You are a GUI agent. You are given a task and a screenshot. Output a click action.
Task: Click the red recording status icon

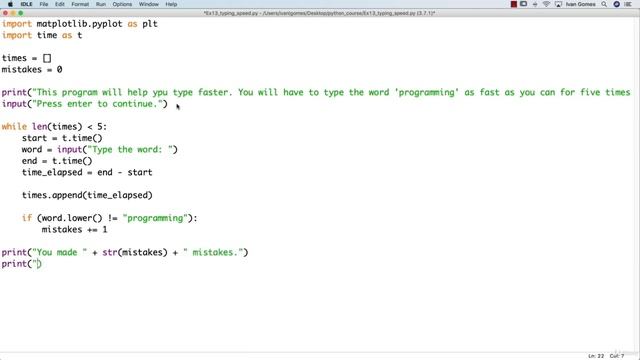[x=514, y=4]
